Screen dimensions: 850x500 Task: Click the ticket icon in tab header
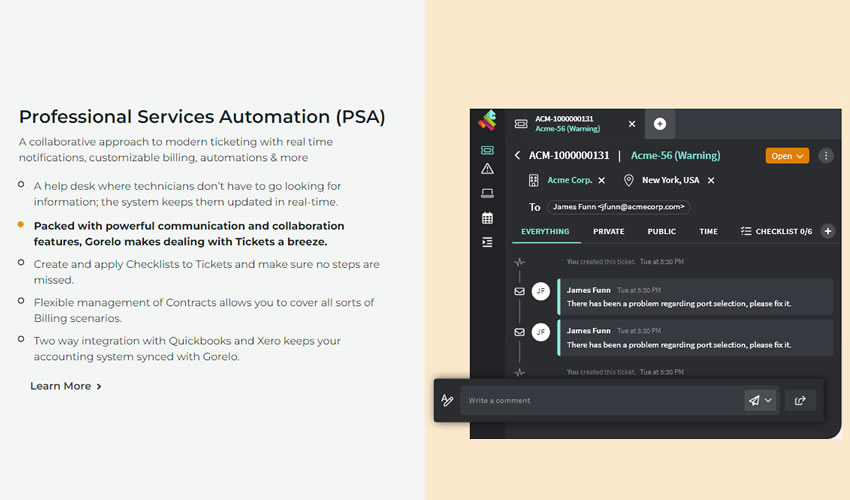[x=521, y=124]
